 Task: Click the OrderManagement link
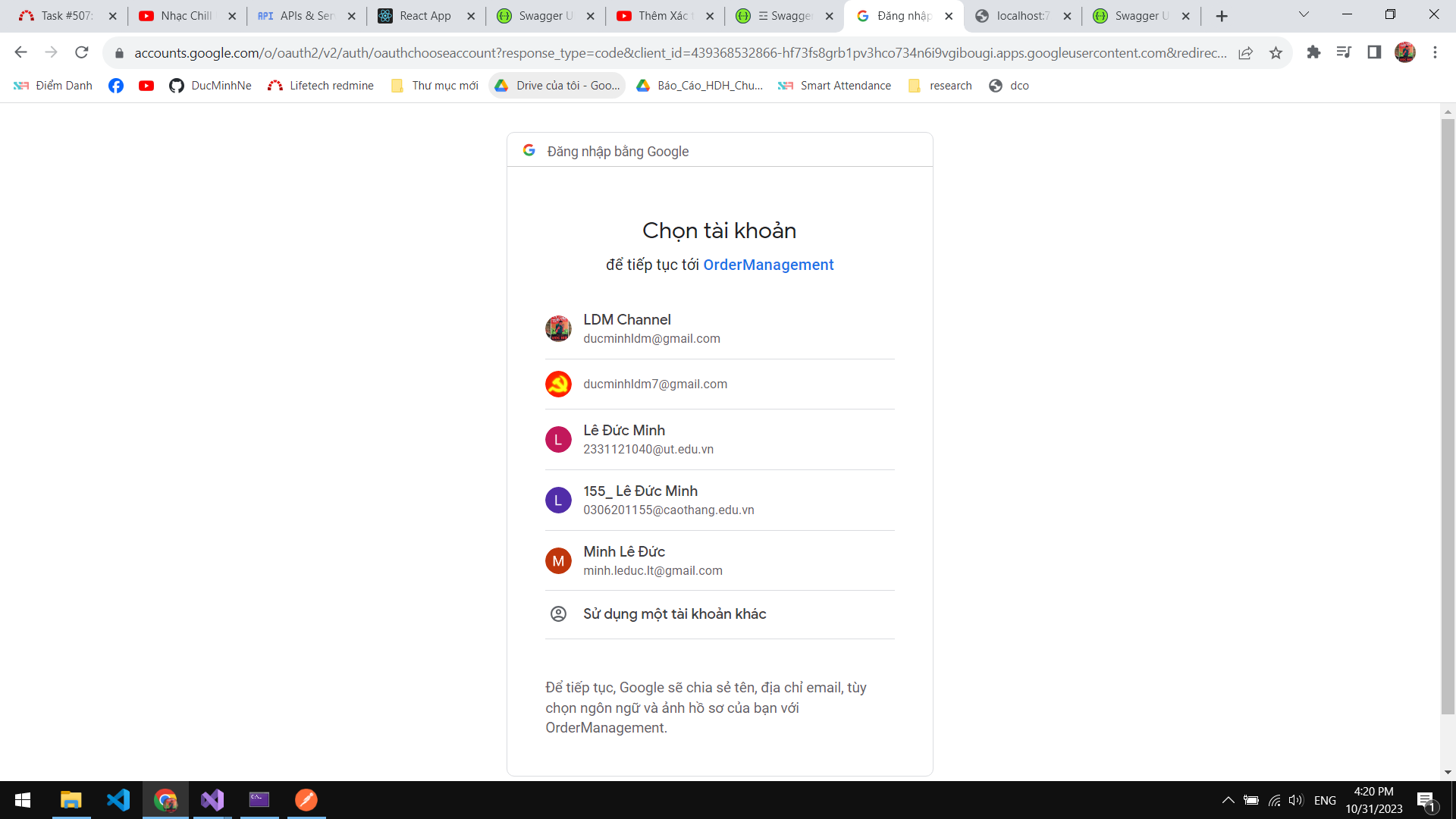tap(768, 265)
